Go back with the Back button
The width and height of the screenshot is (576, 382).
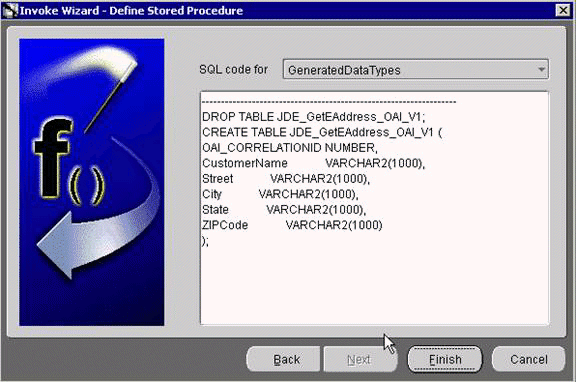pos(283,359)
